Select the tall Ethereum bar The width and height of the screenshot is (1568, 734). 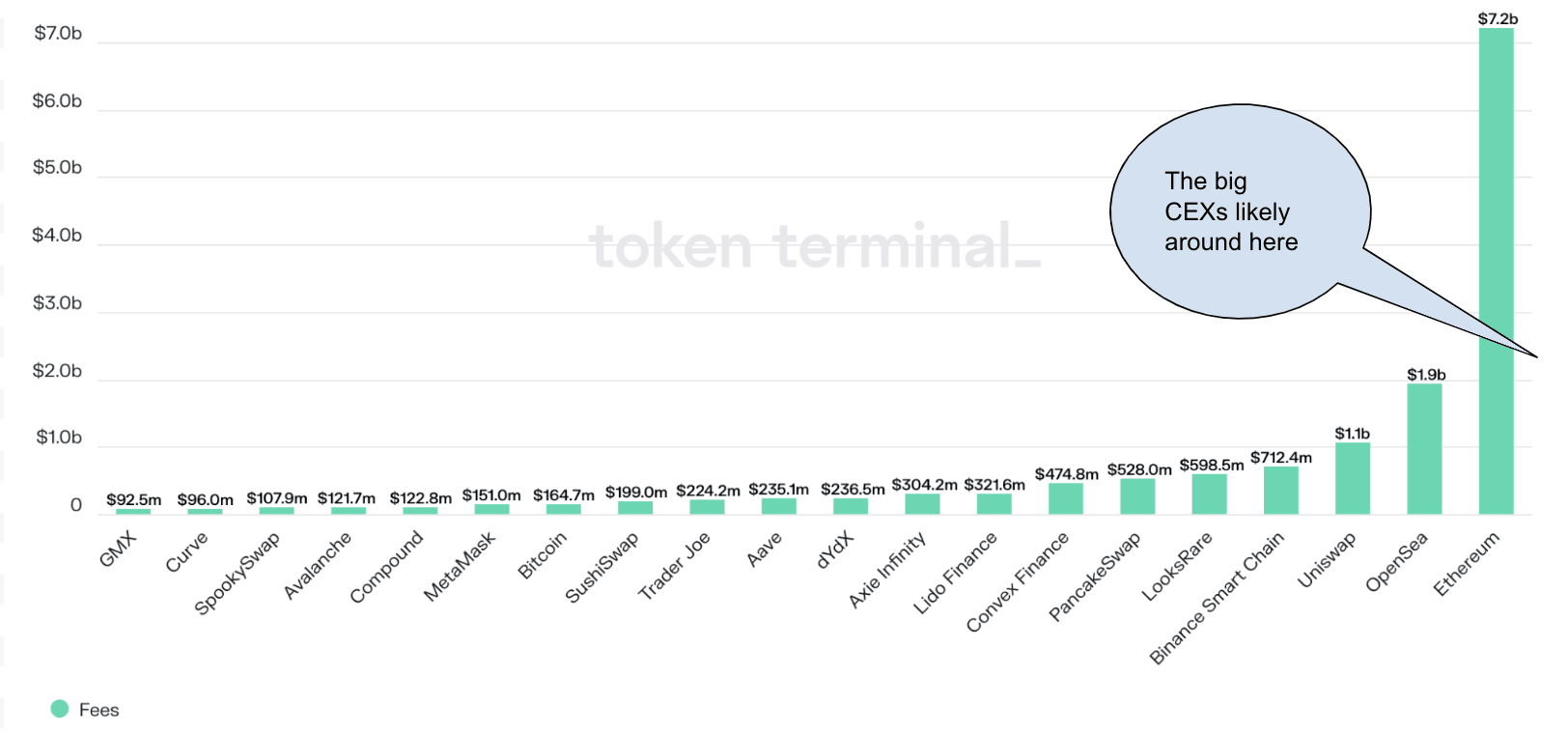click(x=1497, y=271)
